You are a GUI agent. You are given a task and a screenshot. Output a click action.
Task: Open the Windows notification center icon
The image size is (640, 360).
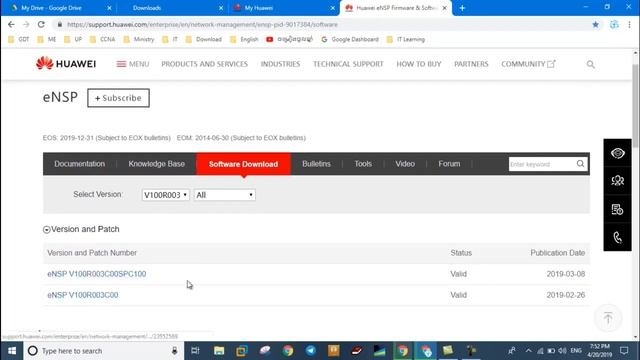tap(624, 351)
